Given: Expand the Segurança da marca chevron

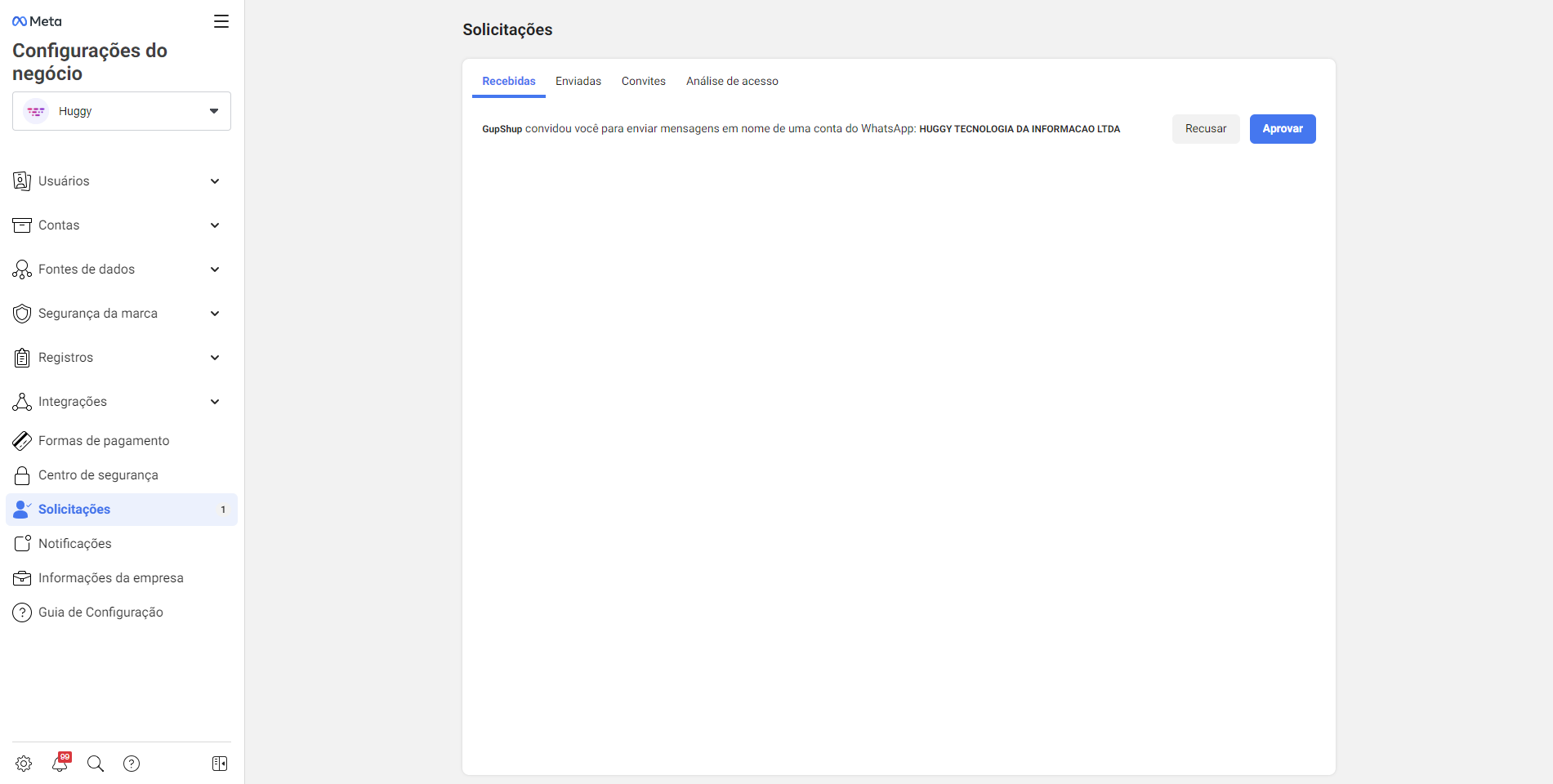Looking at the screenshot, I should coord(215,314).
